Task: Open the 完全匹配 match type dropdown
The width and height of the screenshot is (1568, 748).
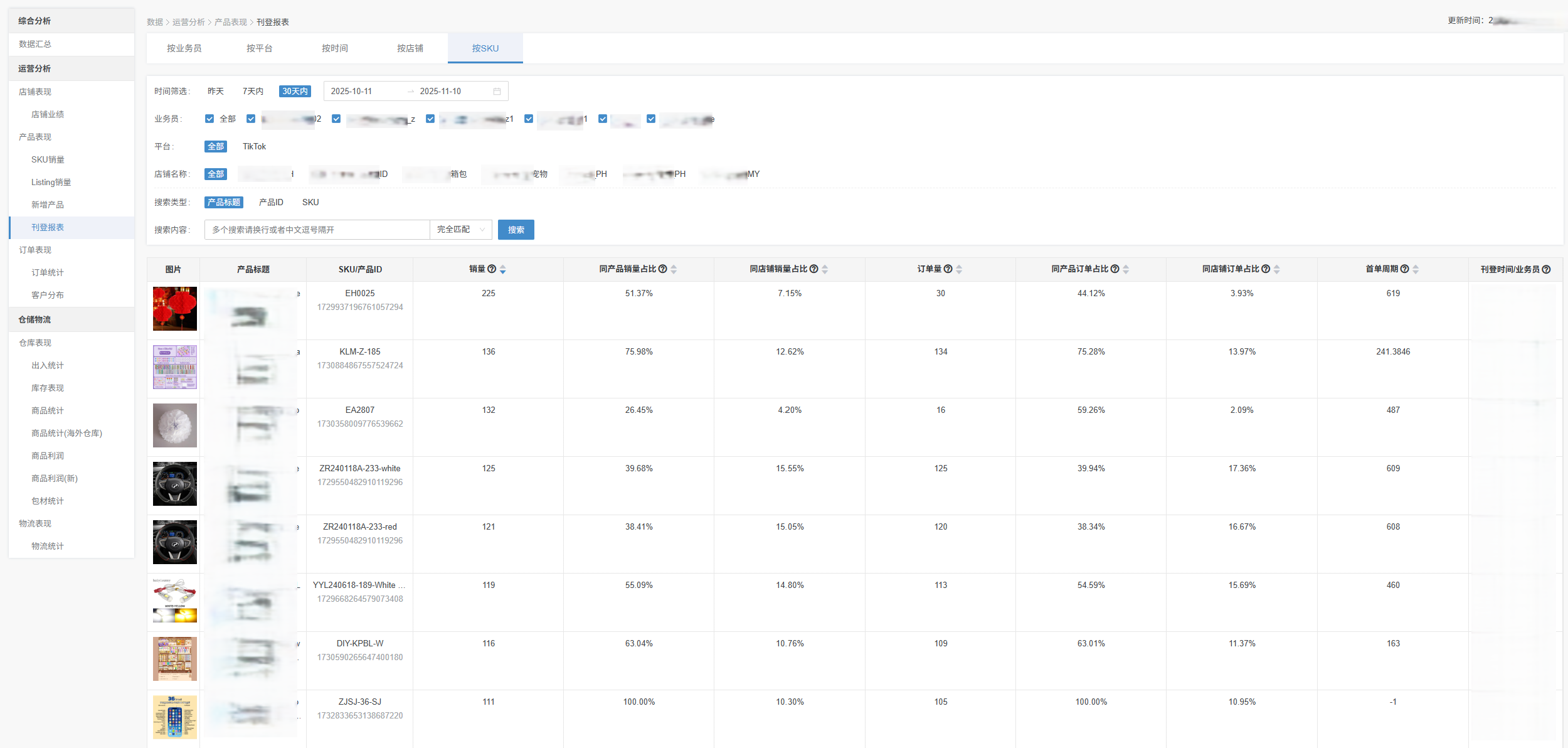Action: [x=461, y=230]
